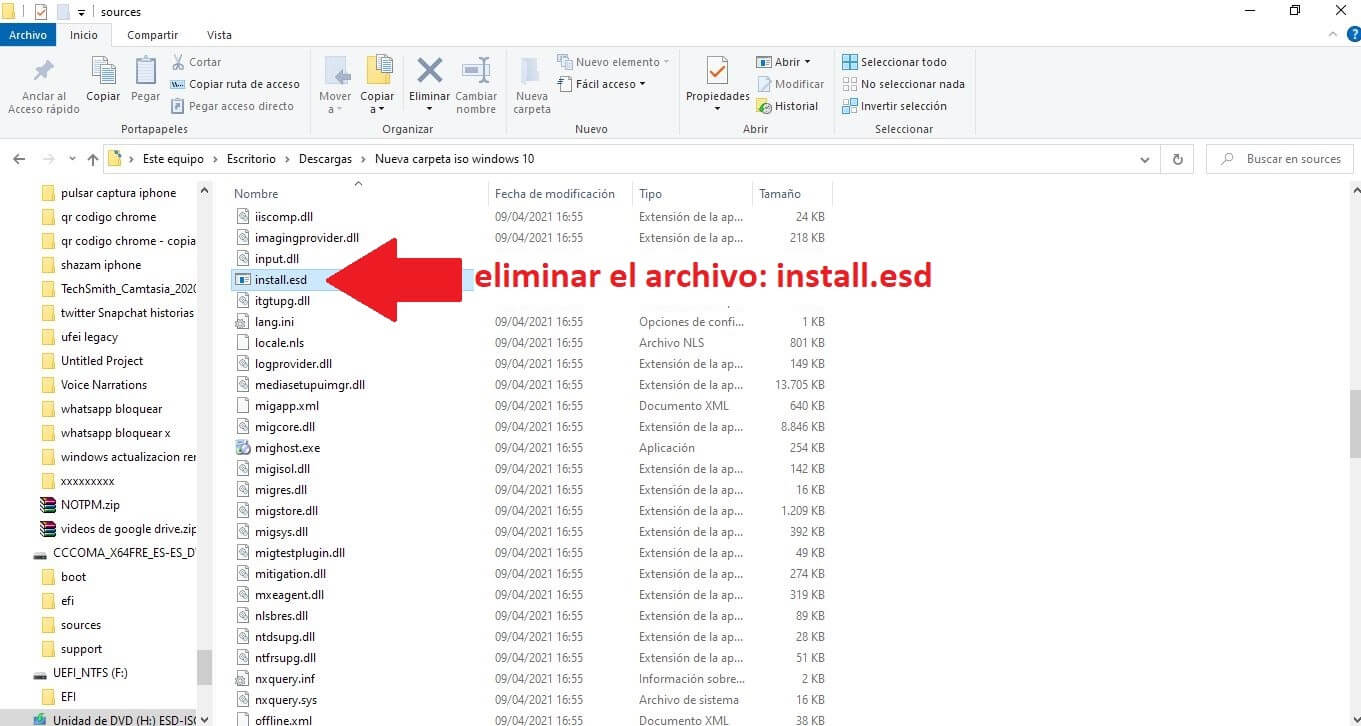
Task: Click Copiar ruta de acceso
Action: (x=235, y=84)
